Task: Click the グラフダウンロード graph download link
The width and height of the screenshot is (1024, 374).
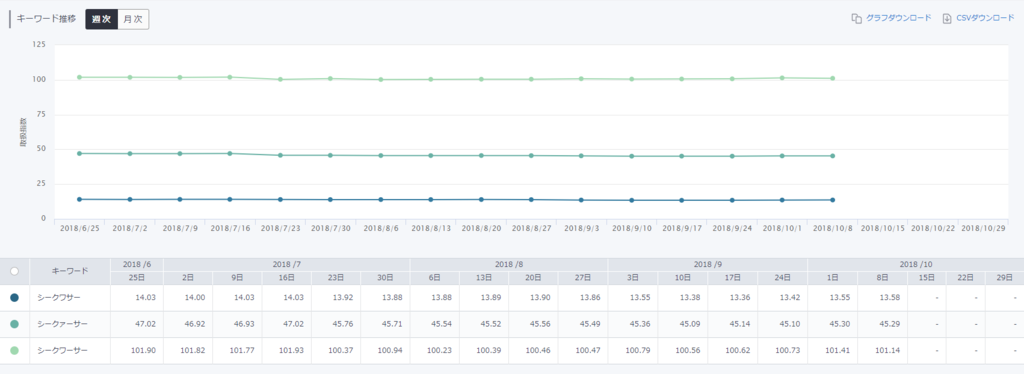Action: click(898, 18)
